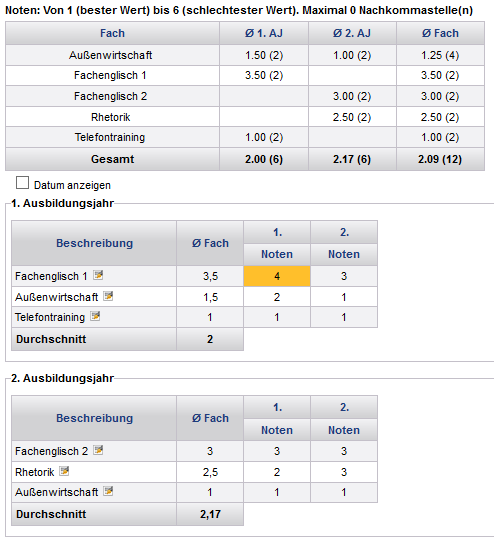
Task: Select the orange highlighted grade 4 cell
Action: point(277,276)
